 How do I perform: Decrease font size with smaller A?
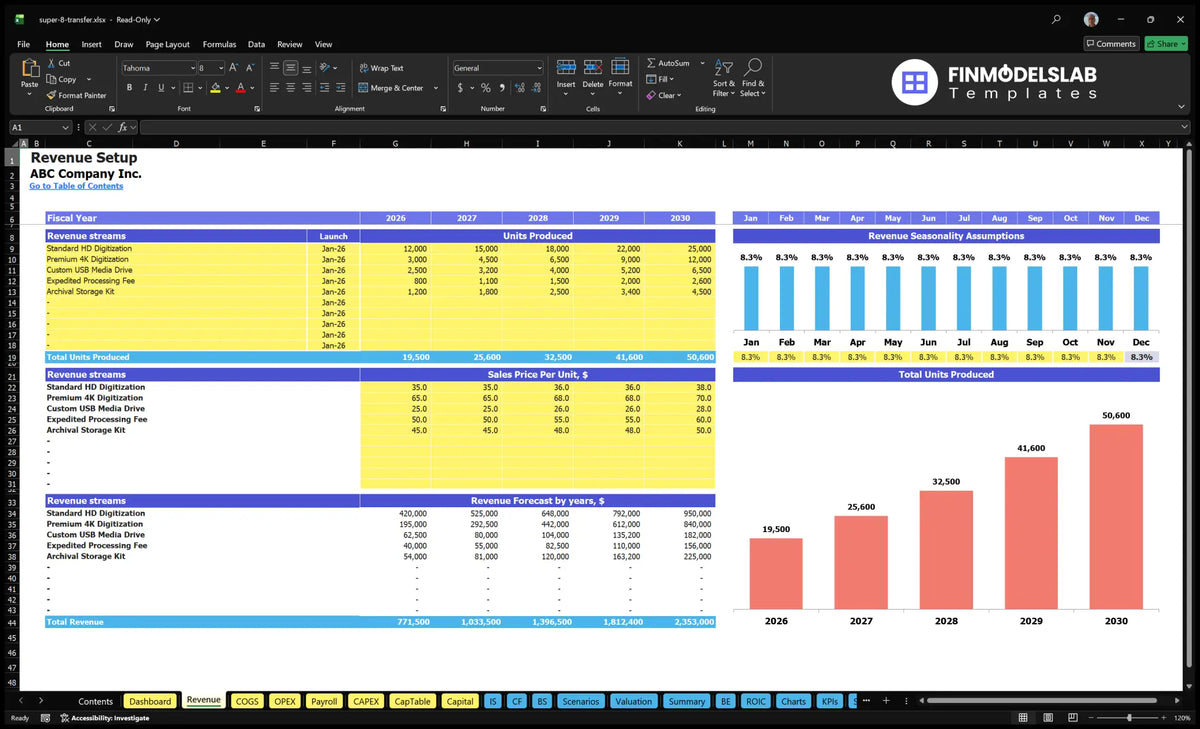pyautogui.click(x=250, y=68)
